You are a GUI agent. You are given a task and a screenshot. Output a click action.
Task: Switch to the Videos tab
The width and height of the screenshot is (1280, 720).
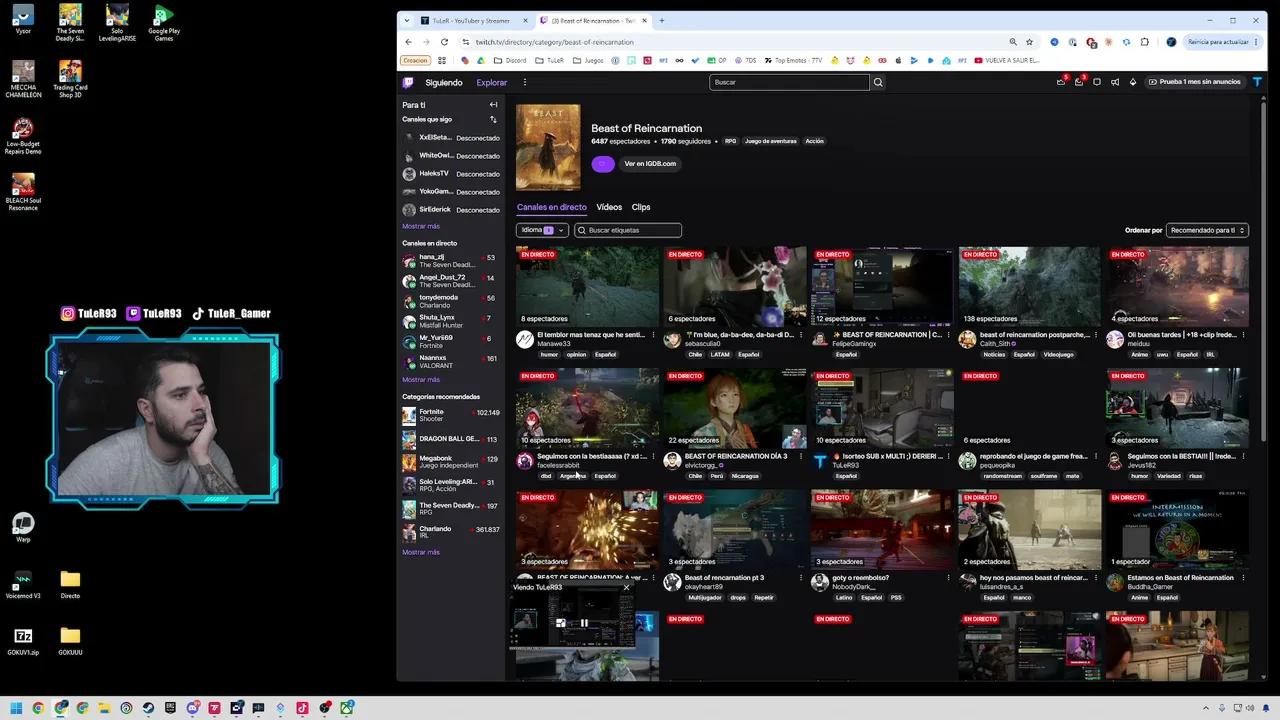pos(609,207)
